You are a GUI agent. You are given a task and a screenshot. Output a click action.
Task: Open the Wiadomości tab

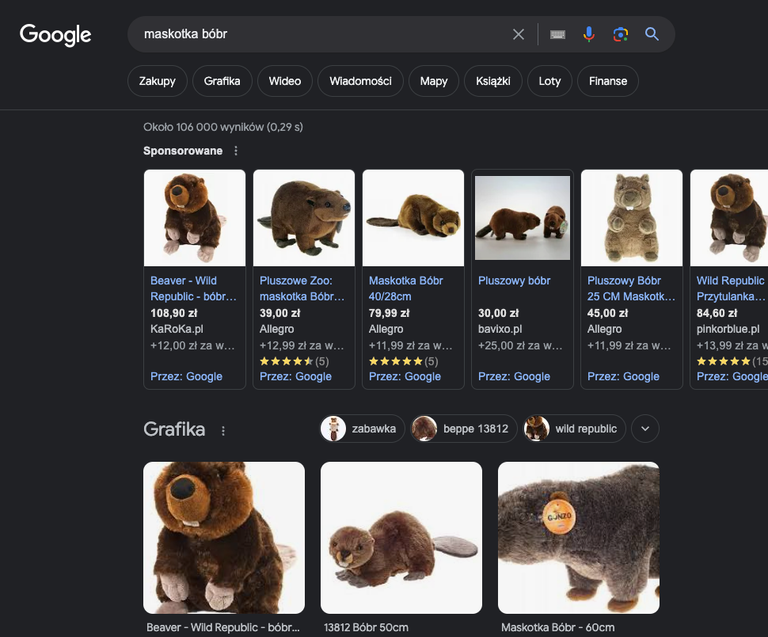pyautogui.click(x=360, y=81)
